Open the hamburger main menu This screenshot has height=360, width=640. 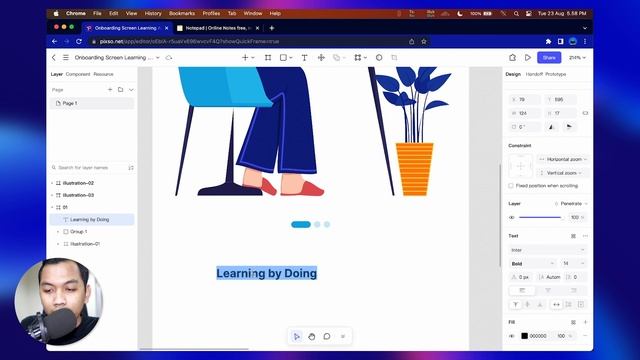click(x=66, y=58)
